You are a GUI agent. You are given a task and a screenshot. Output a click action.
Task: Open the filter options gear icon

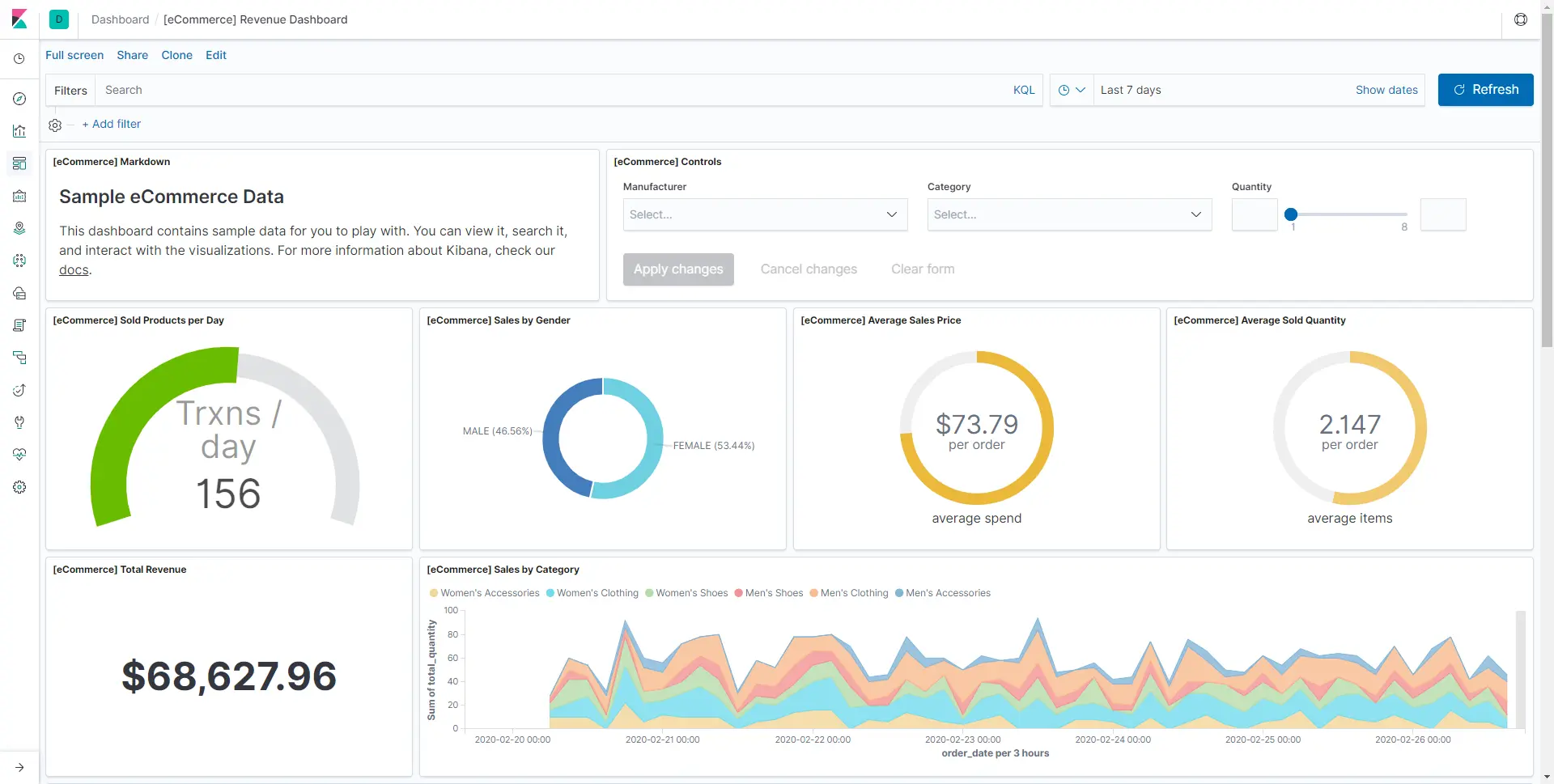55,125
